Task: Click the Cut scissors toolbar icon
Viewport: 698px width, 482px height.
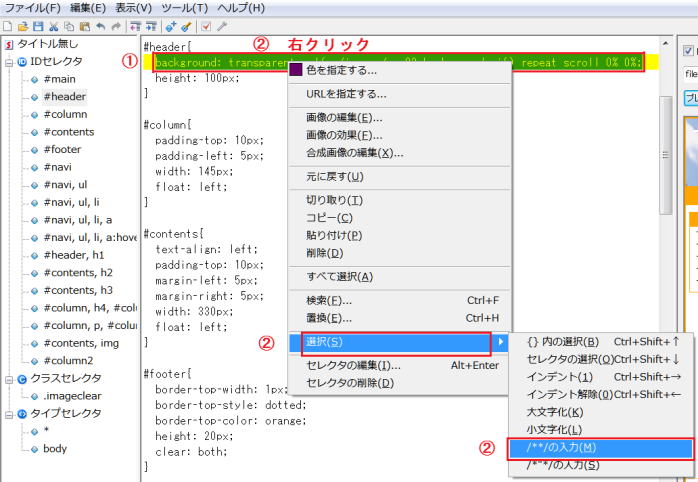Action: point(52,26)
